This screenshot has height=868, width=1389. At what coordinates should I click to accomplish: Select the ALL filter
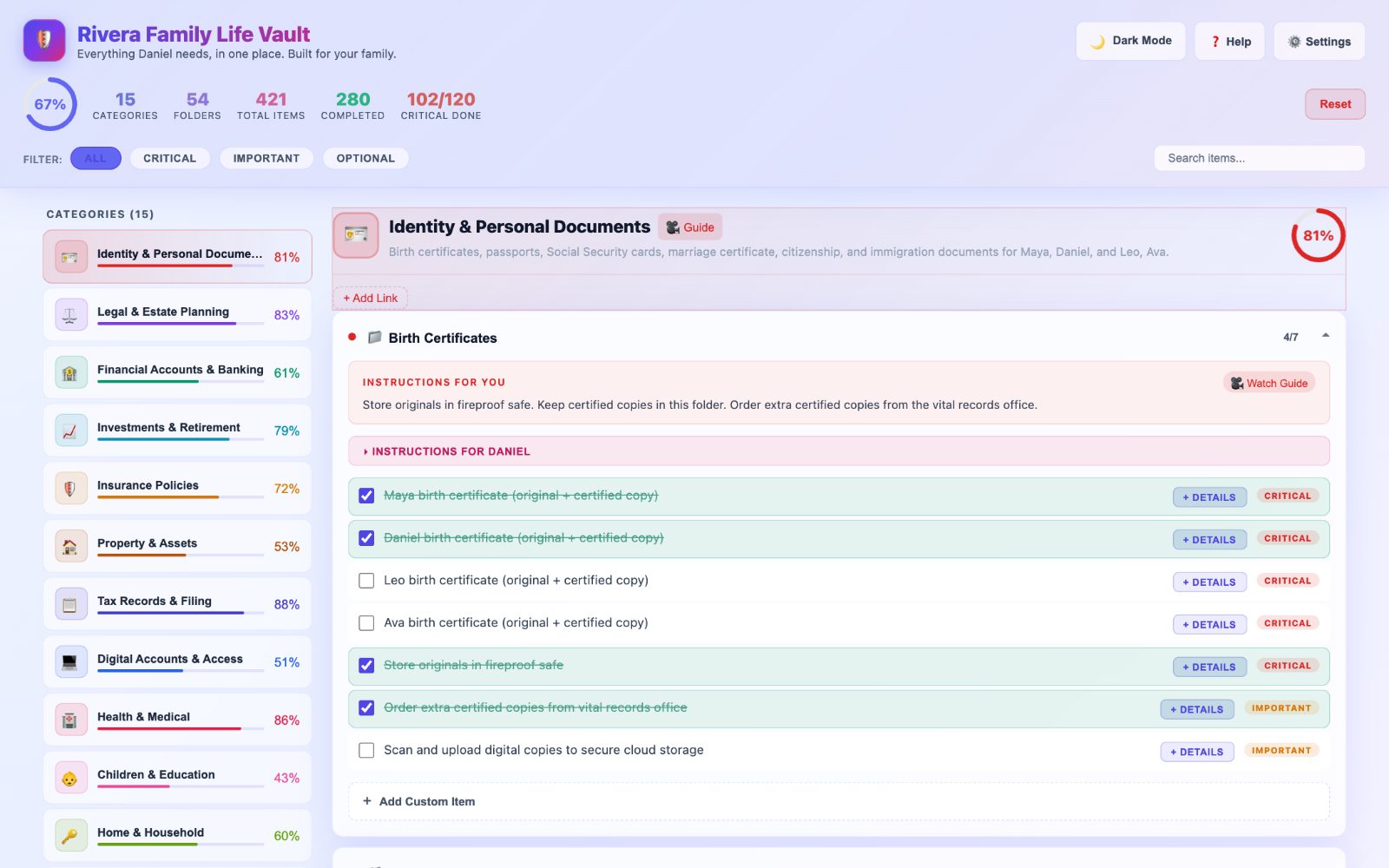pos(95,158)
